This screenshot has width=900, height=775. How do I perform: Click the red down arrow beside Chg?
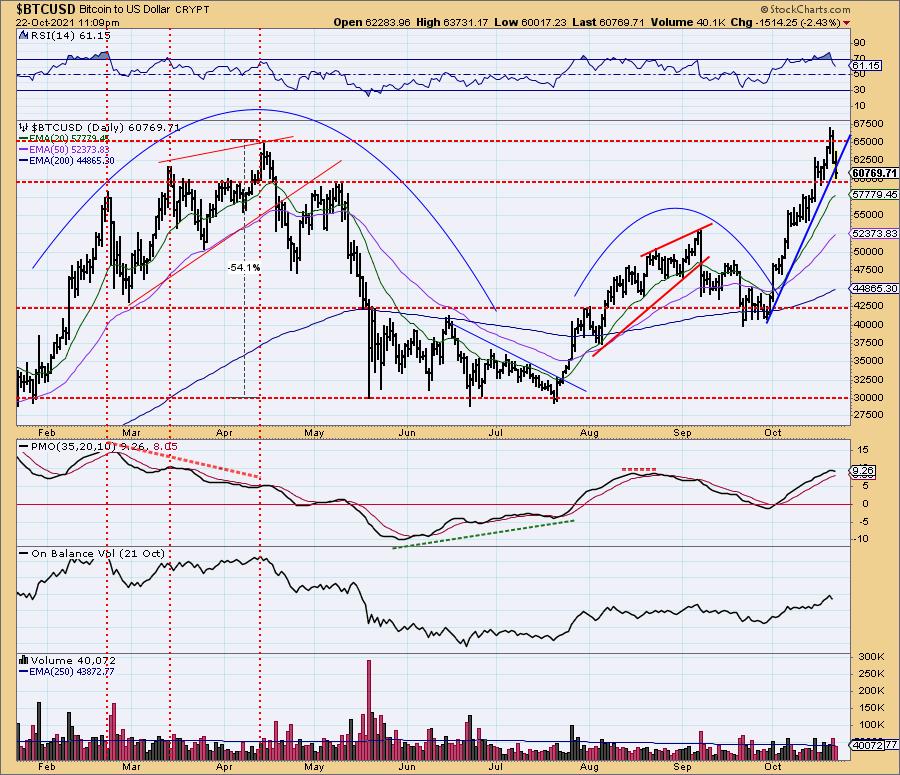tap(847, 23)
